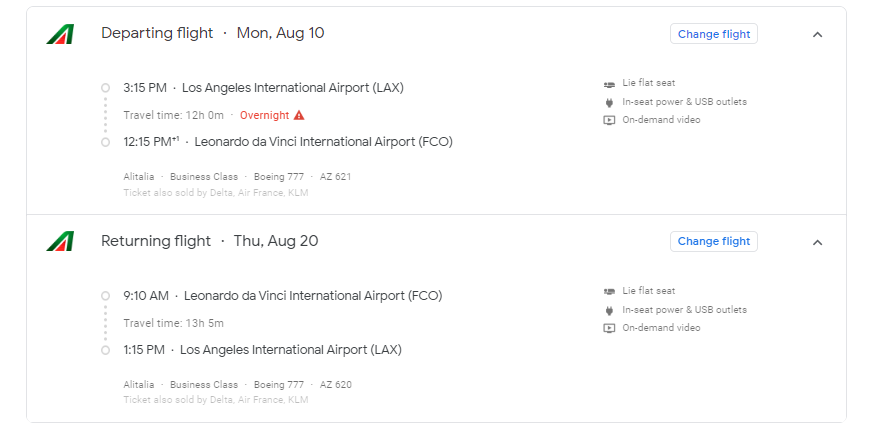
Task: Click the red Overnight warning triangle icon
Action: tap(299, 115)
